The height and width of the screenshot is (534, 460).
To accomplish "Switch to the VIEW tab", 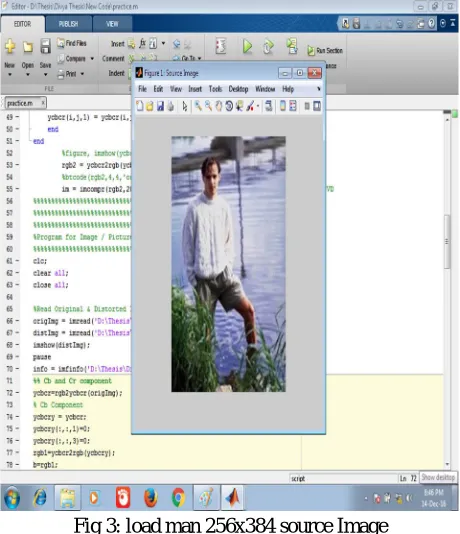I will [x=112, y=24].
